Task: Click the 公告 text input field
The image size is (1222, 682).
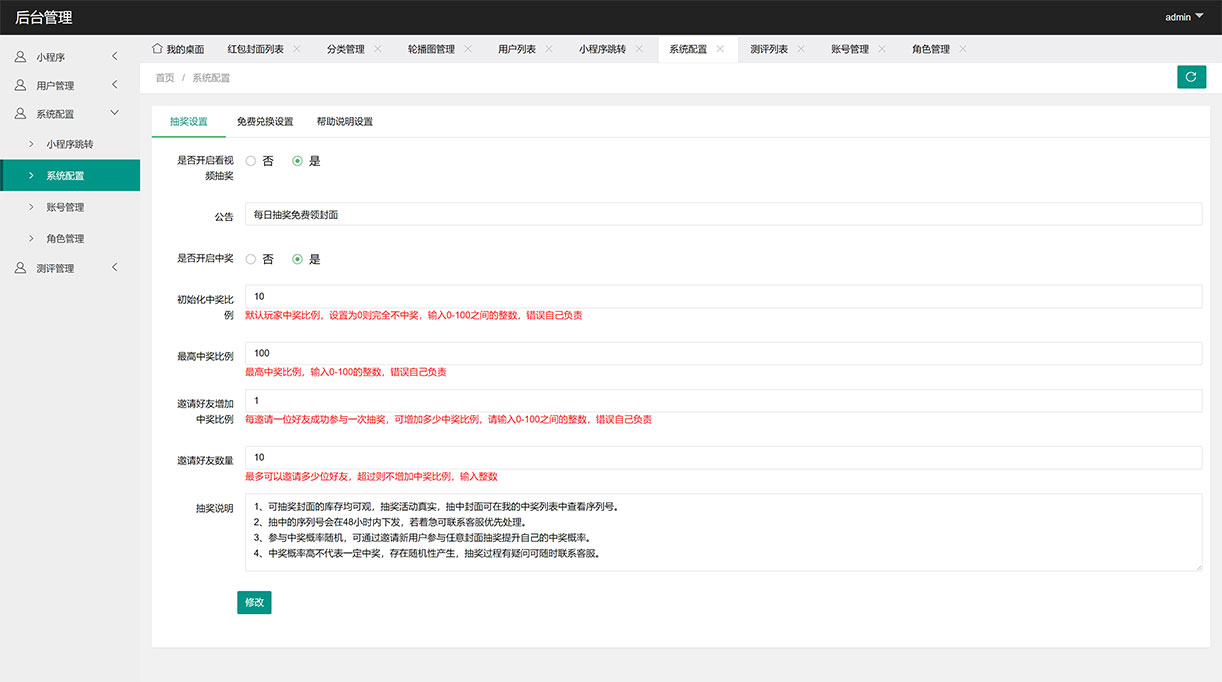Action: pos(722,215)
